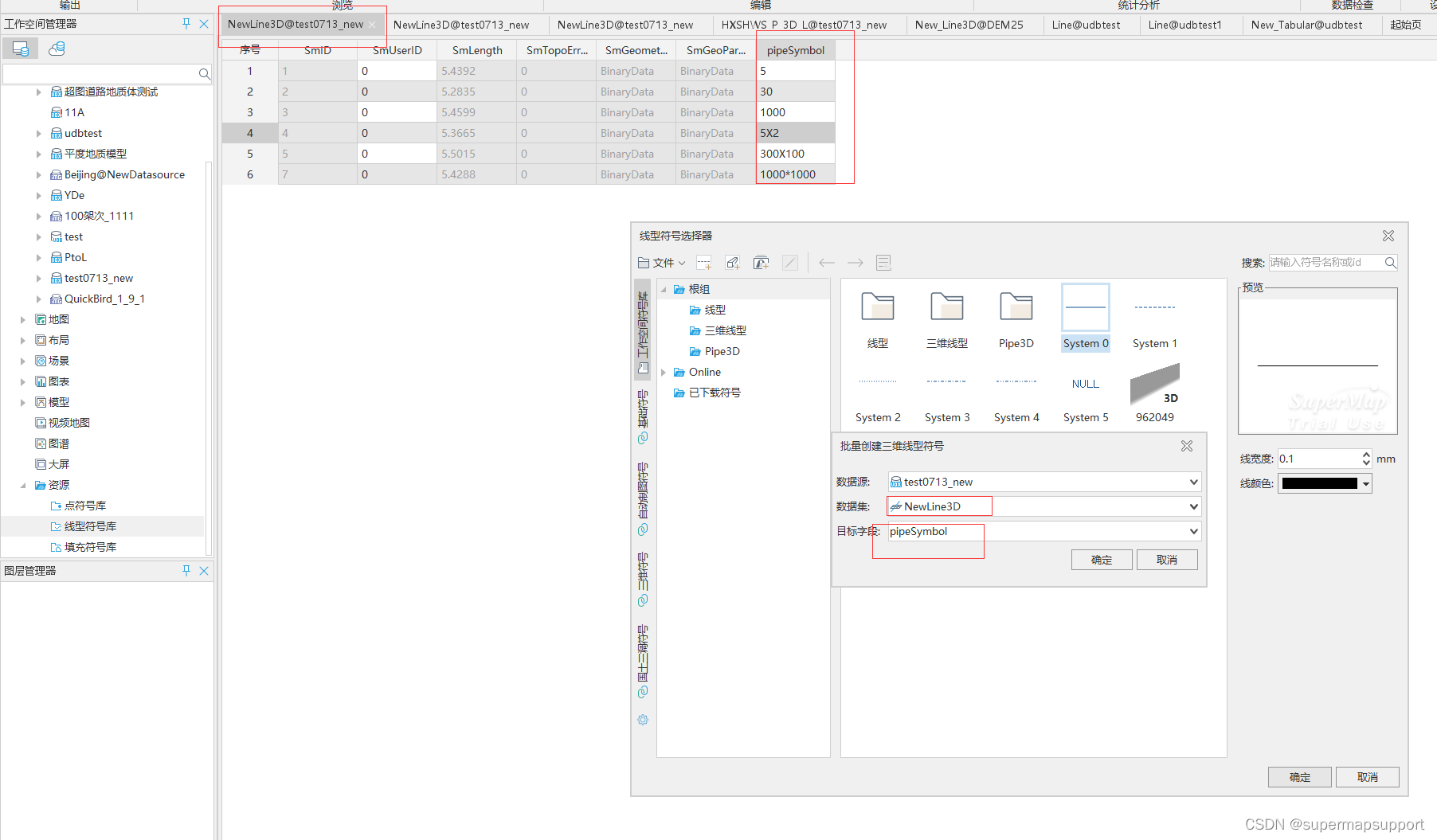Click the batch create 3D symbol icon

tap(762, 263)
